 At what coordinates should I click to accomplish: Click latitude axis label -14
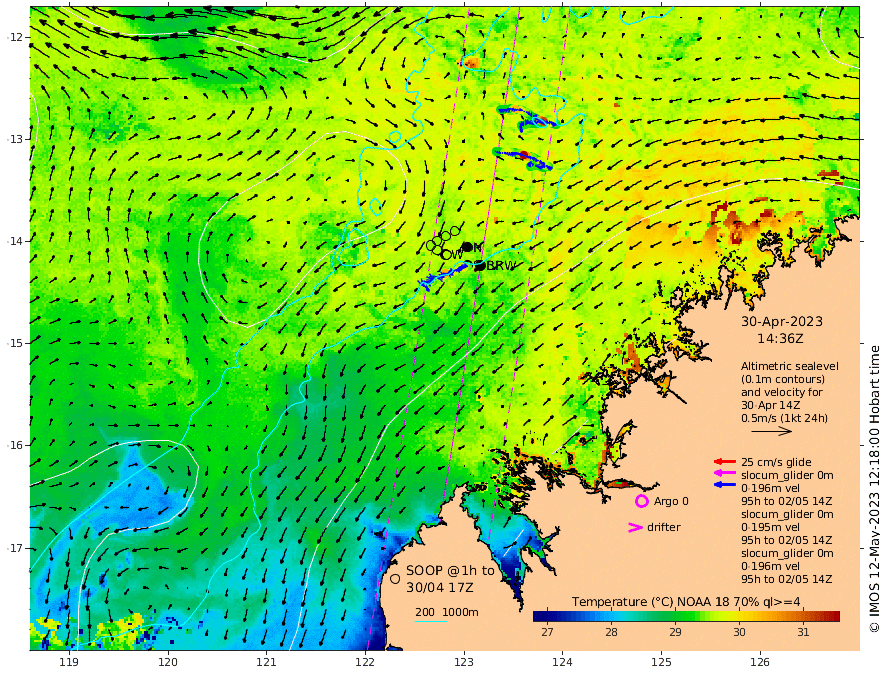(x=15, y=241)
